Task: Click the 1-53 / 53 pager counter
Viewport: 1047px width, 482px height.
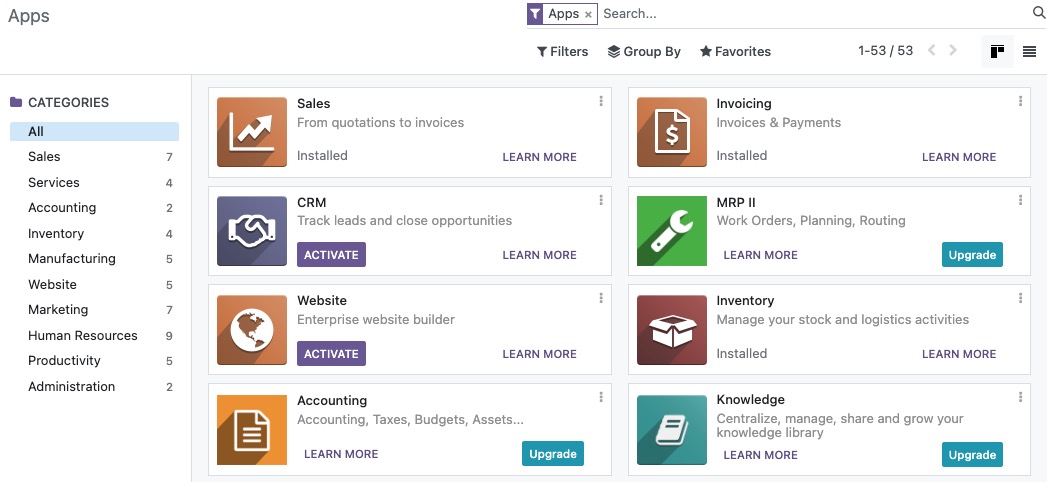Action: click(885, 51)
